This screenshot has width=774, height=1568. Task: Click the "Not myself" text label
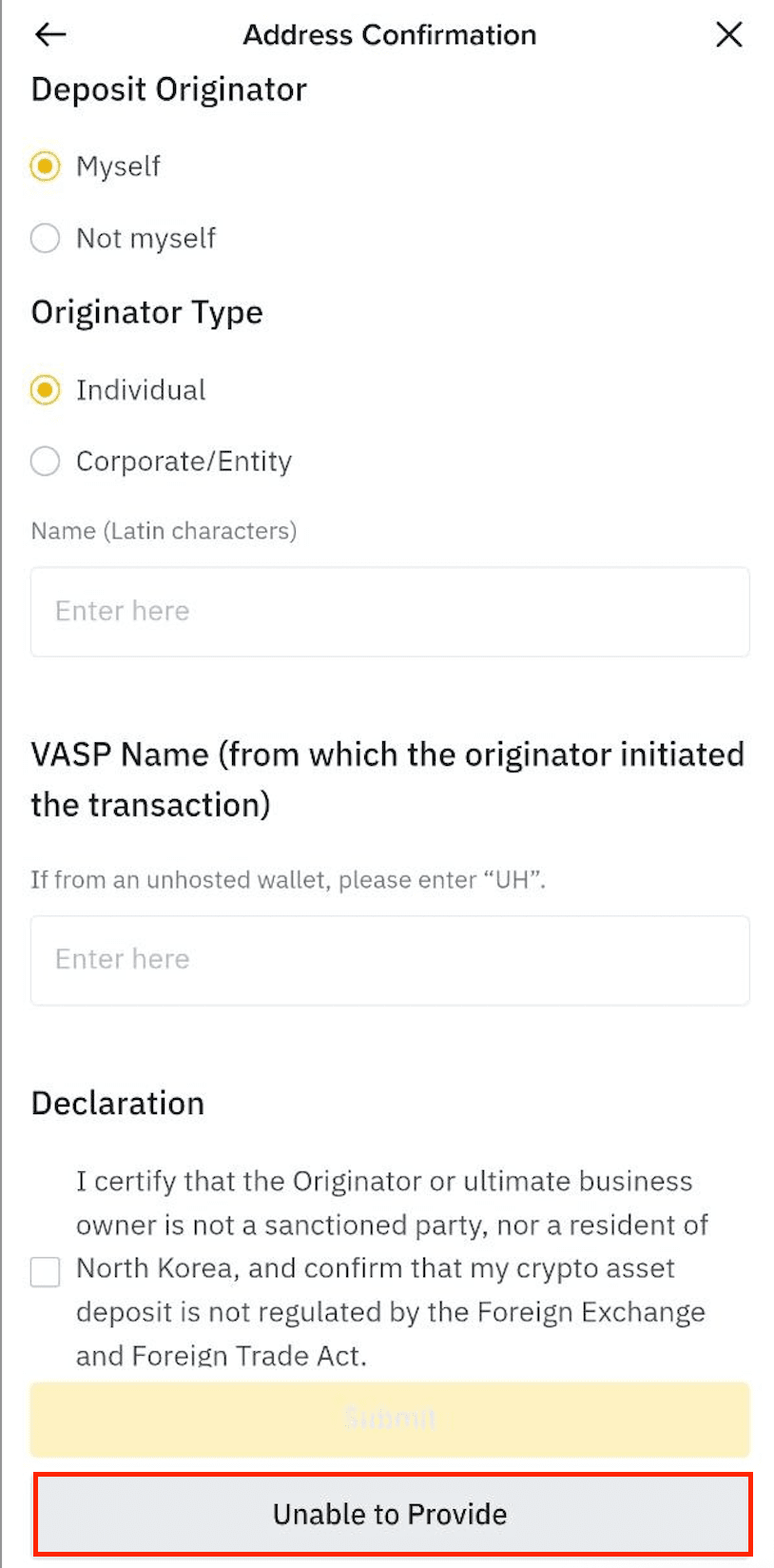[x=146, y=238]
